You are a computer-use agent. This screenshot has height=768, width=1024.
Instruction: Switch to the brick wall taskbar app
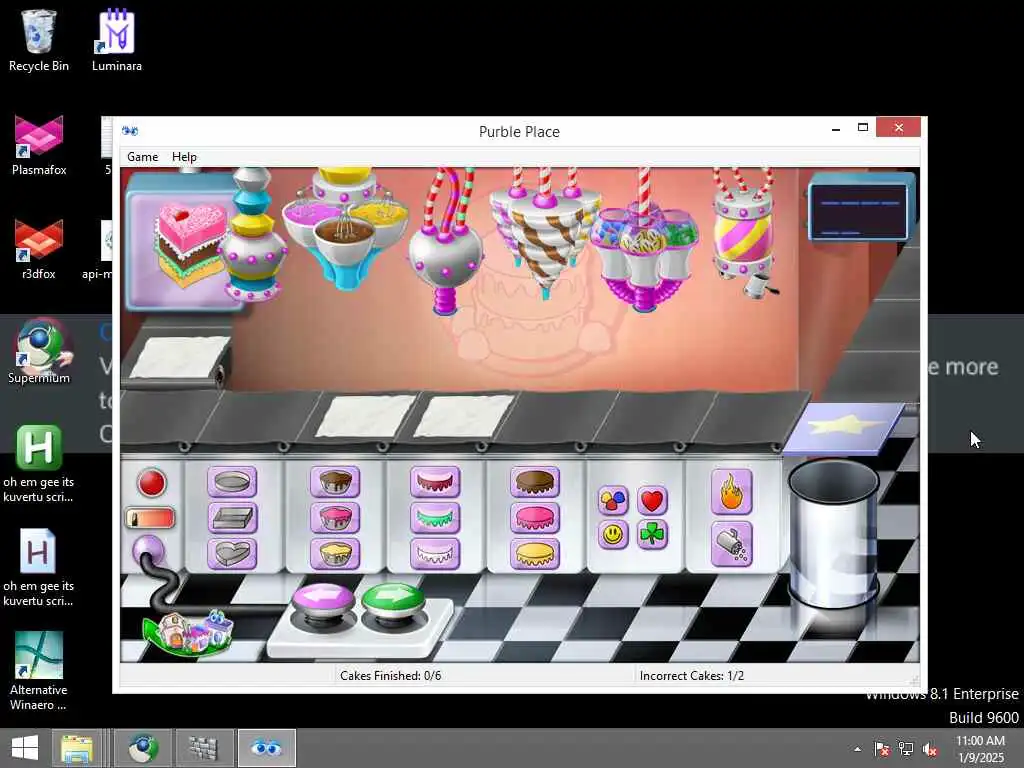point(203,748)
